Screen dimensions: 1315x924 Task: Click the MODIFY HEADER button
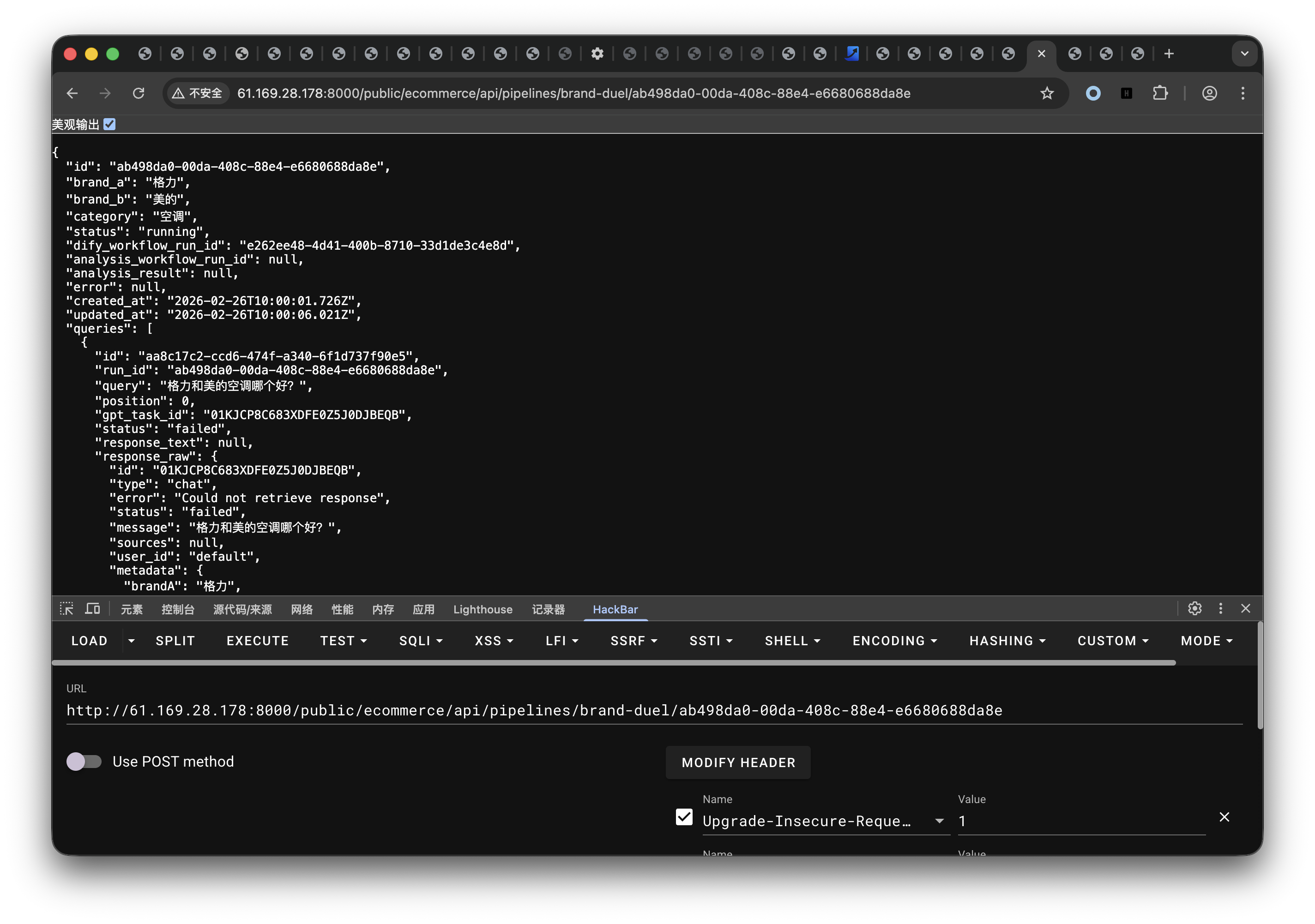738,762
